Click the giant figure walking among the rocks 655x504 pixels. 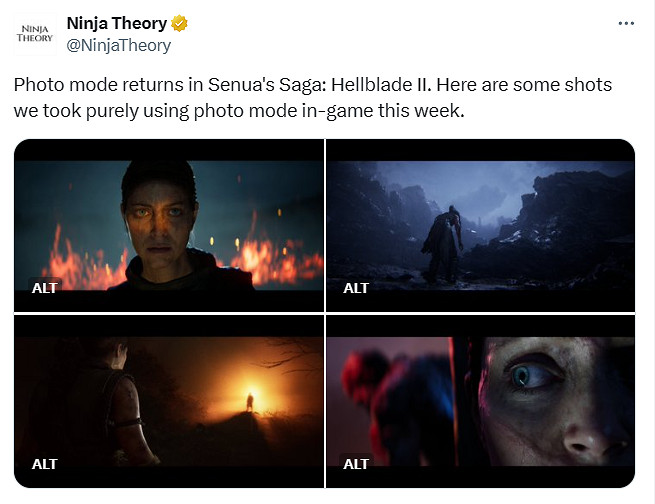click(444, 244)
